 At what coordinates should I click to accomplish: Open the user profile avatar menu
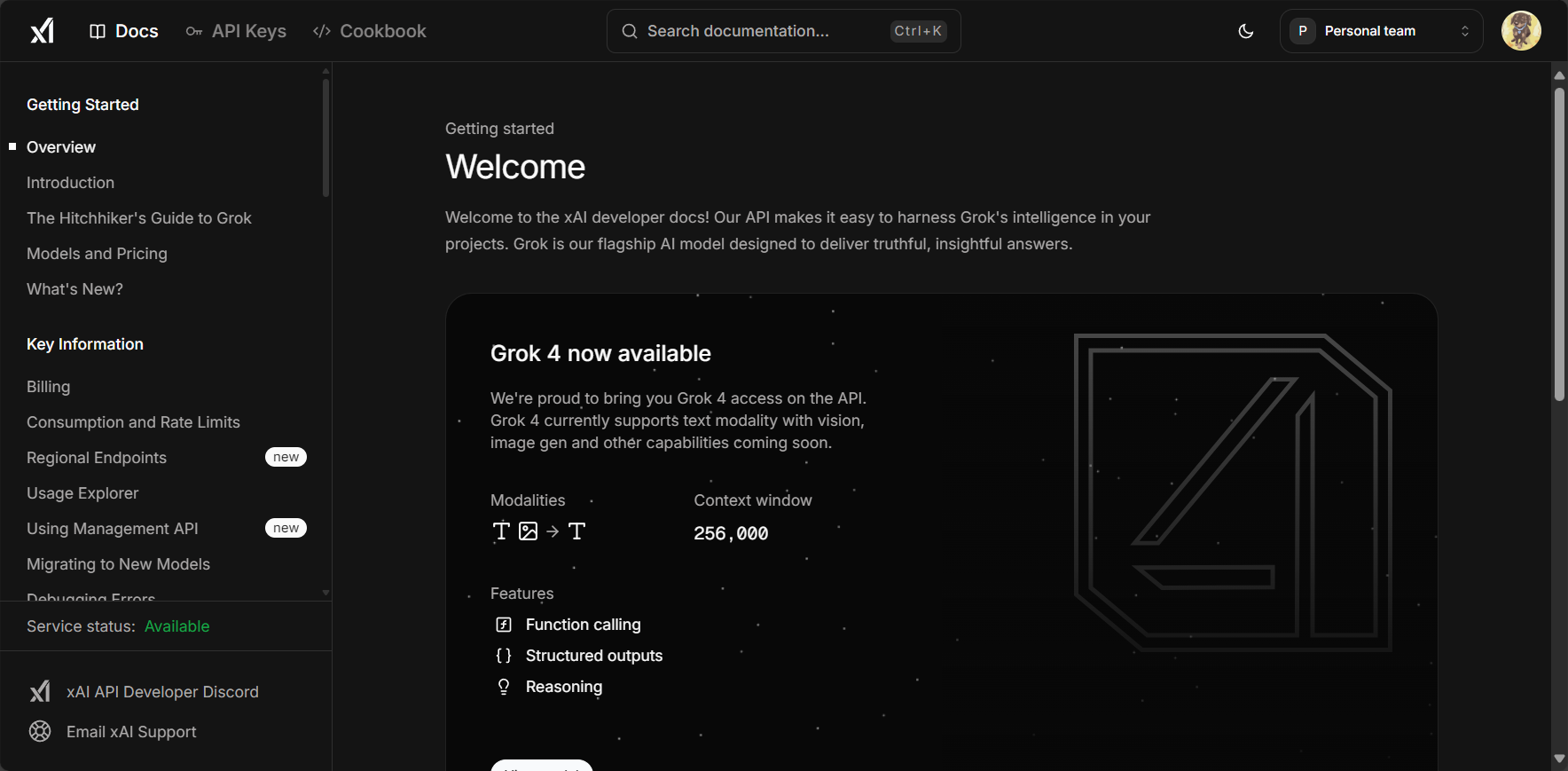coord(1521,31)
